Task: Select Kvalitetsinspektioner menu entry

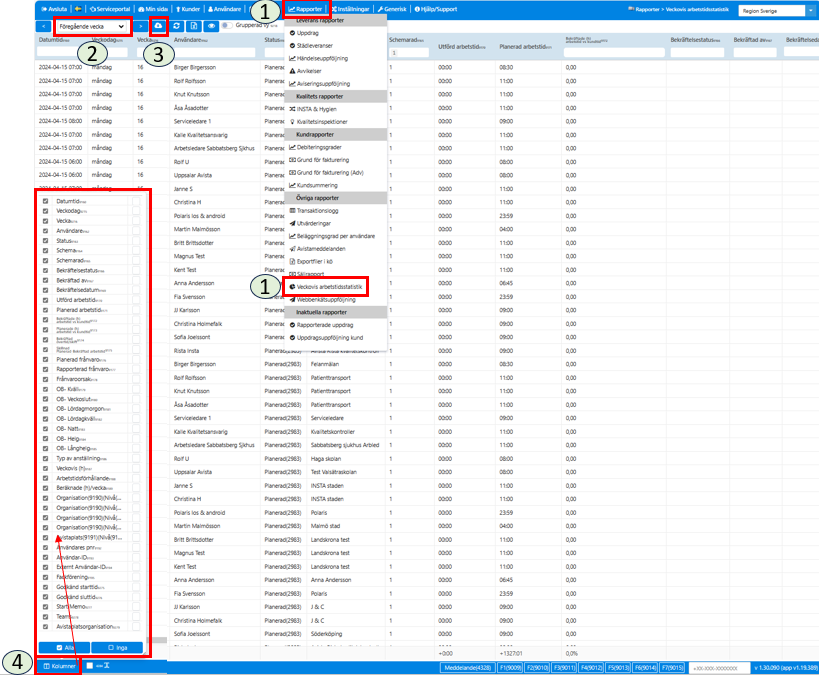Action: (x=319, y=122)
